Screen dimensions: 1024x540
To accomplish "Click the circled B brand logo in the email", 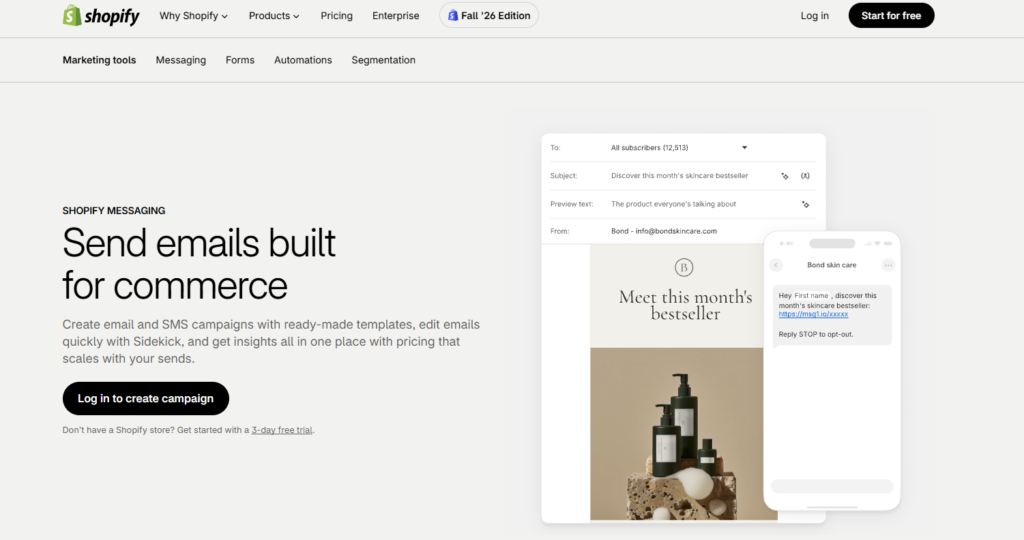I will pos(684,267).
